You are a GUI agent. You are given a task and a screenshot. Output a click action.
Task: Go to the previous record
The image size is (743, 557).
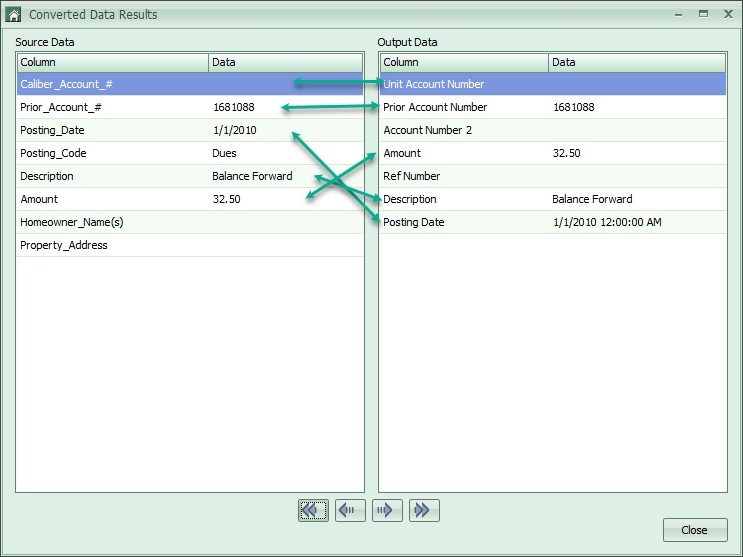click(x=349, y=511)
